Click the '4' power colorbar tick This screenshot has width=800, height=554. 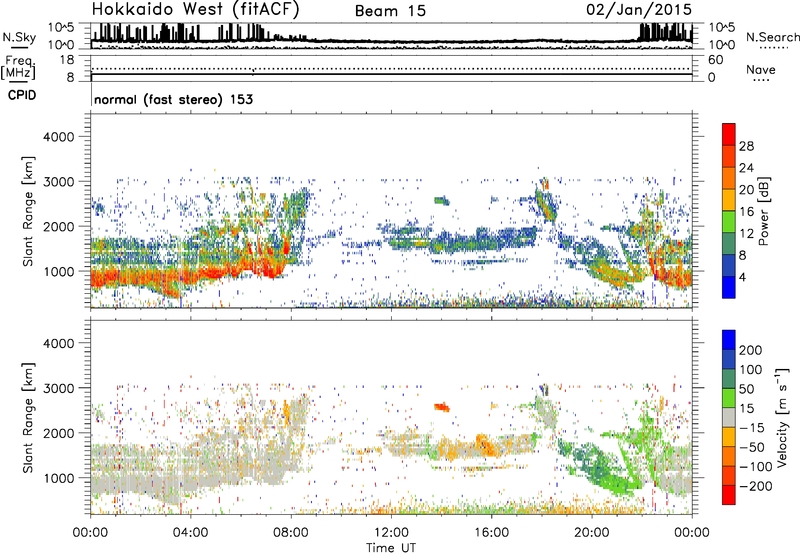pyautogui.click(x=742, y=277)
